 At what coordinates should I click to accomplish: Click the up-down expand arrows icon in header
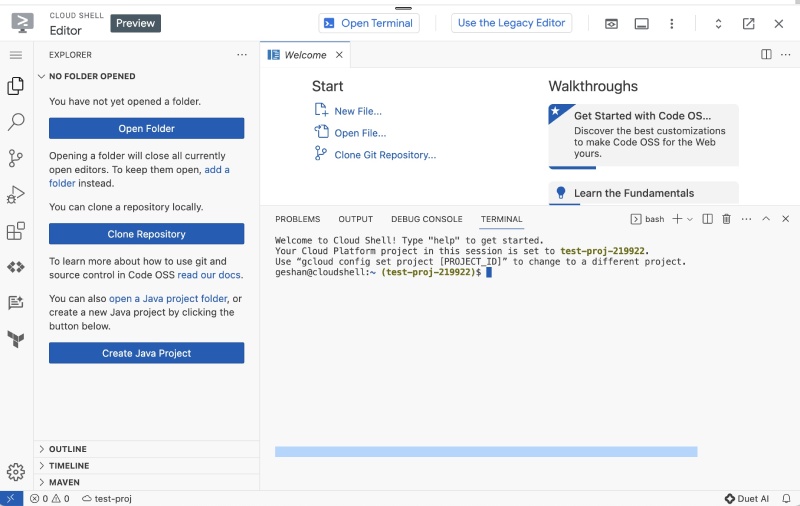coord(718,23)
